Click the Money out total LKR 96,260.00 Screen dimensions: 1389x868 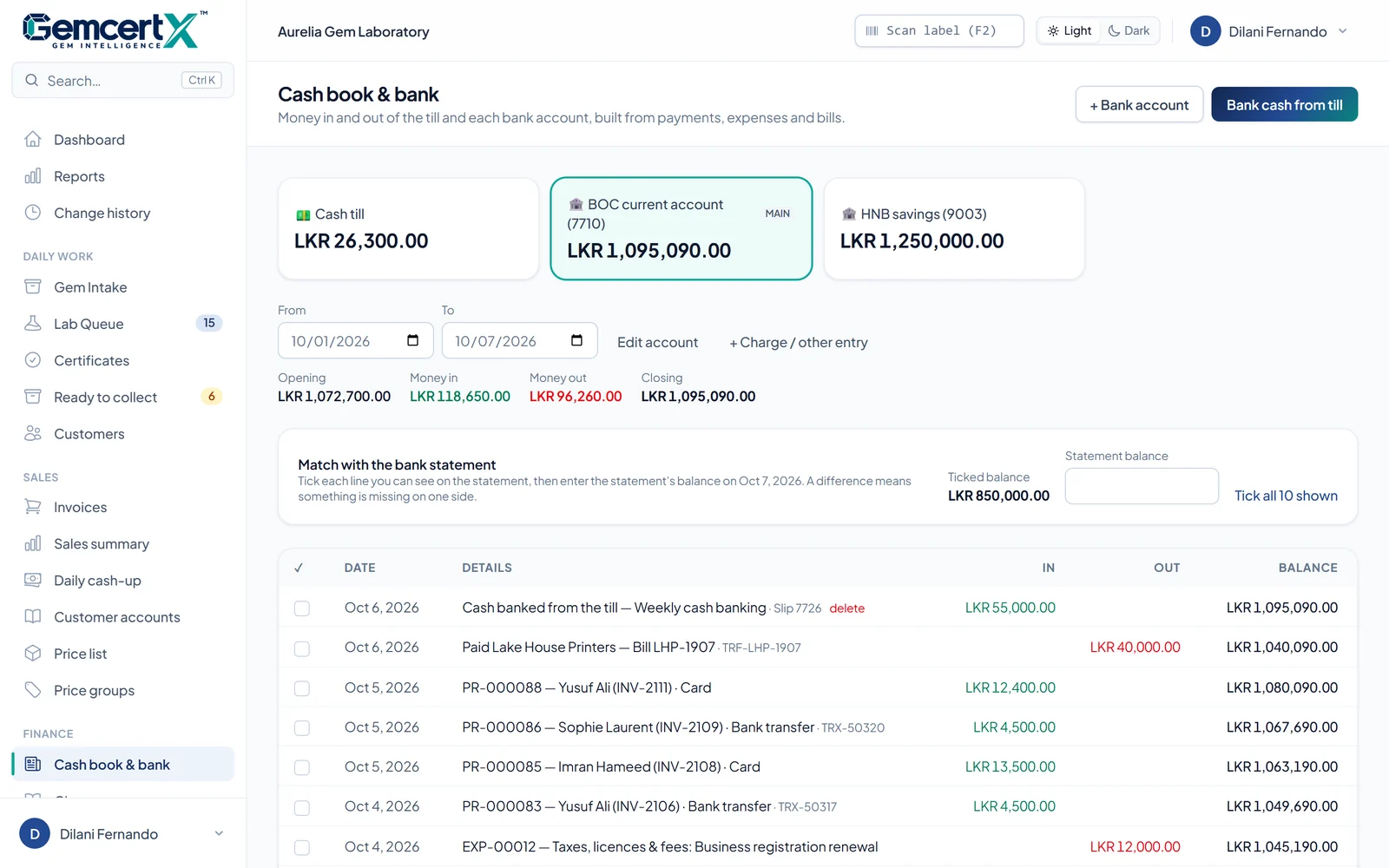(576, 396)
